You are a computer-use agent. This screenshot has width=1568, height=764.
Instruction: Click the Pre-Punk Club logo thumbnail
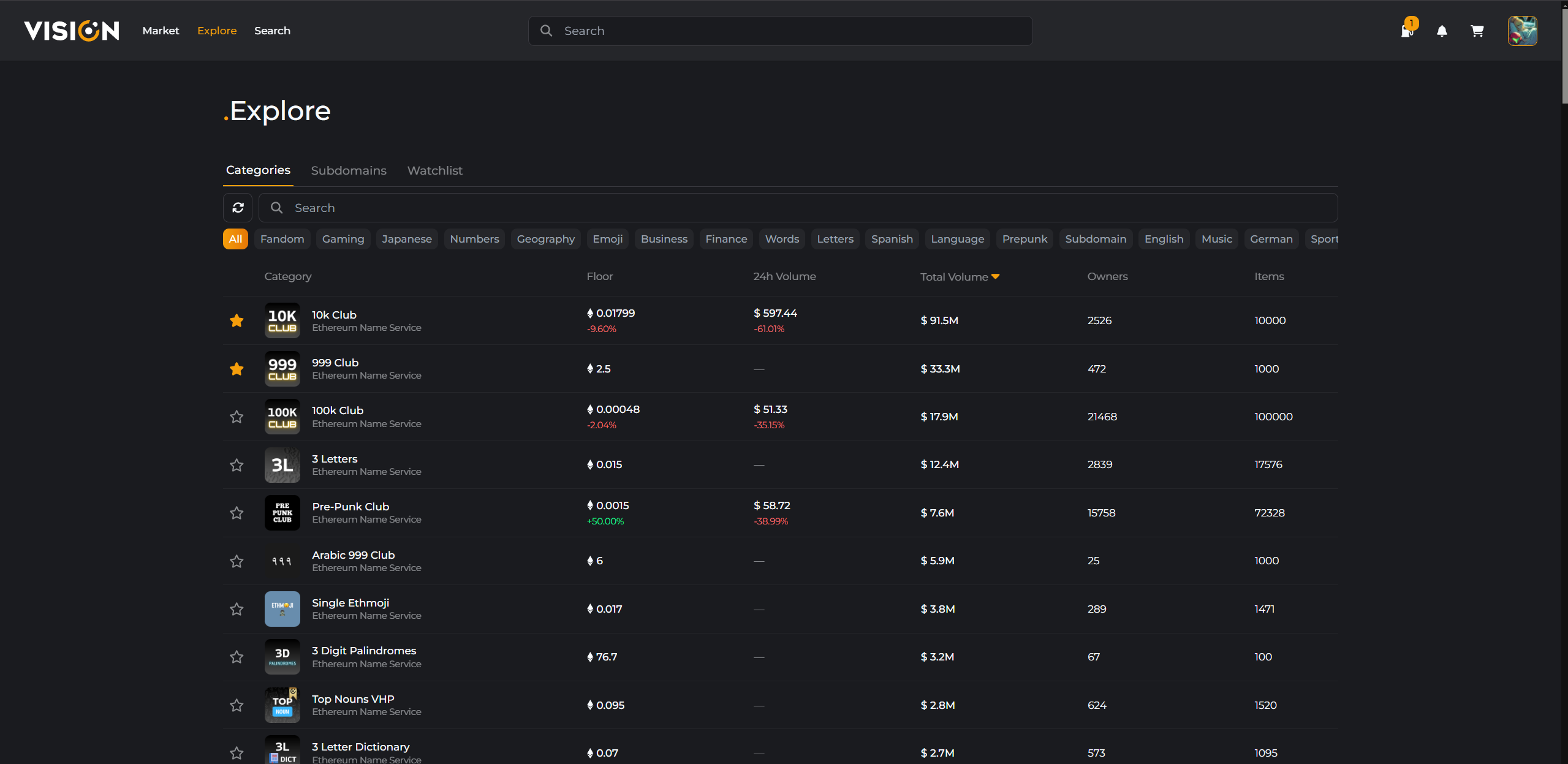282,513
